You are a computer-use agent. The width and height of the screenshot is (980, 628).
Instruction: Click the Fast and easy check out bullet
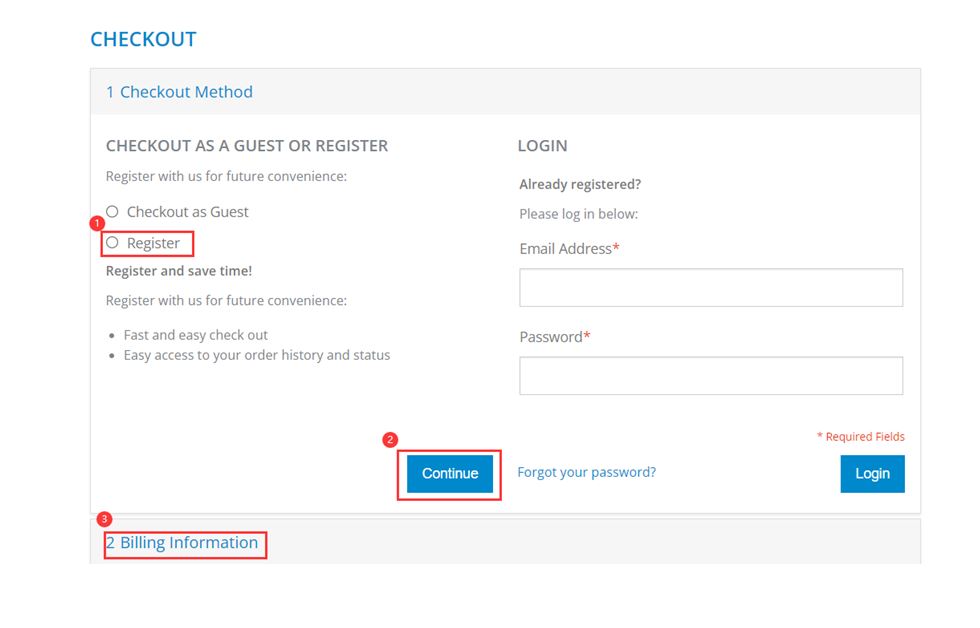pos(195,335)
